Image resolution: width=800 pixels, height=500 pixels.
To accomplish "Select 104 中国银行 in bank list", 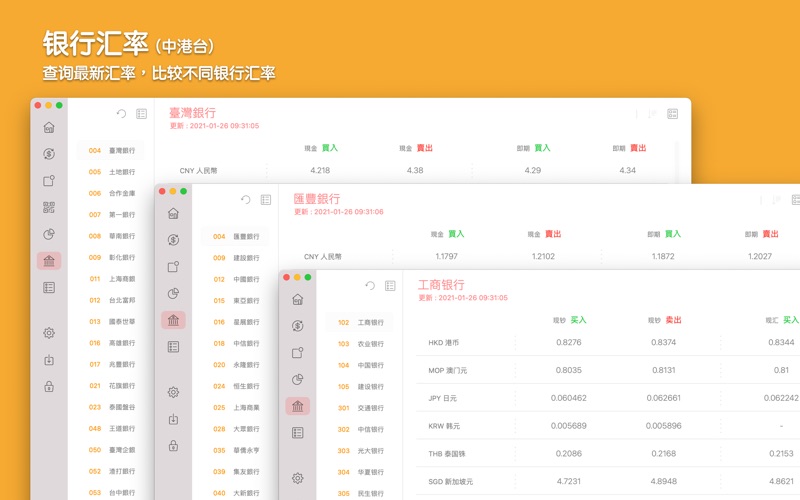I will tap(360, 365).
